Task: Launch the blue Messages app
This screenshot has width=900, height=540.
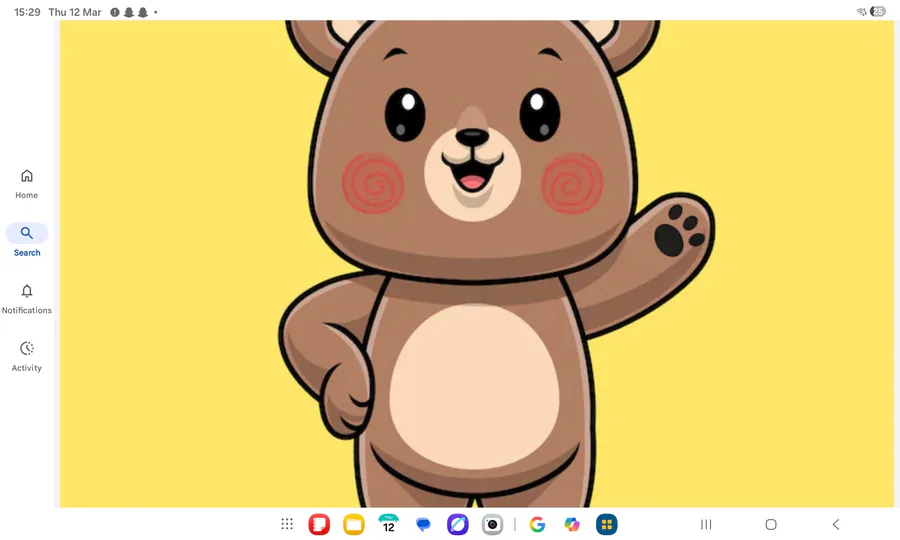Action: [423, 525]
